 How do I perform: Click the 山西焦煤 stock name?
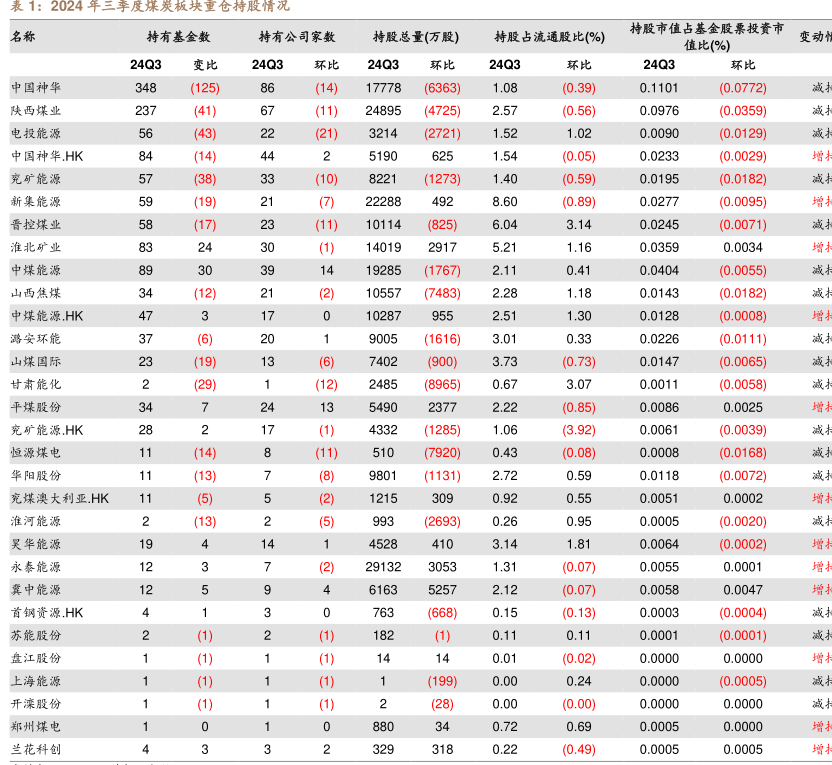point(36,293)
